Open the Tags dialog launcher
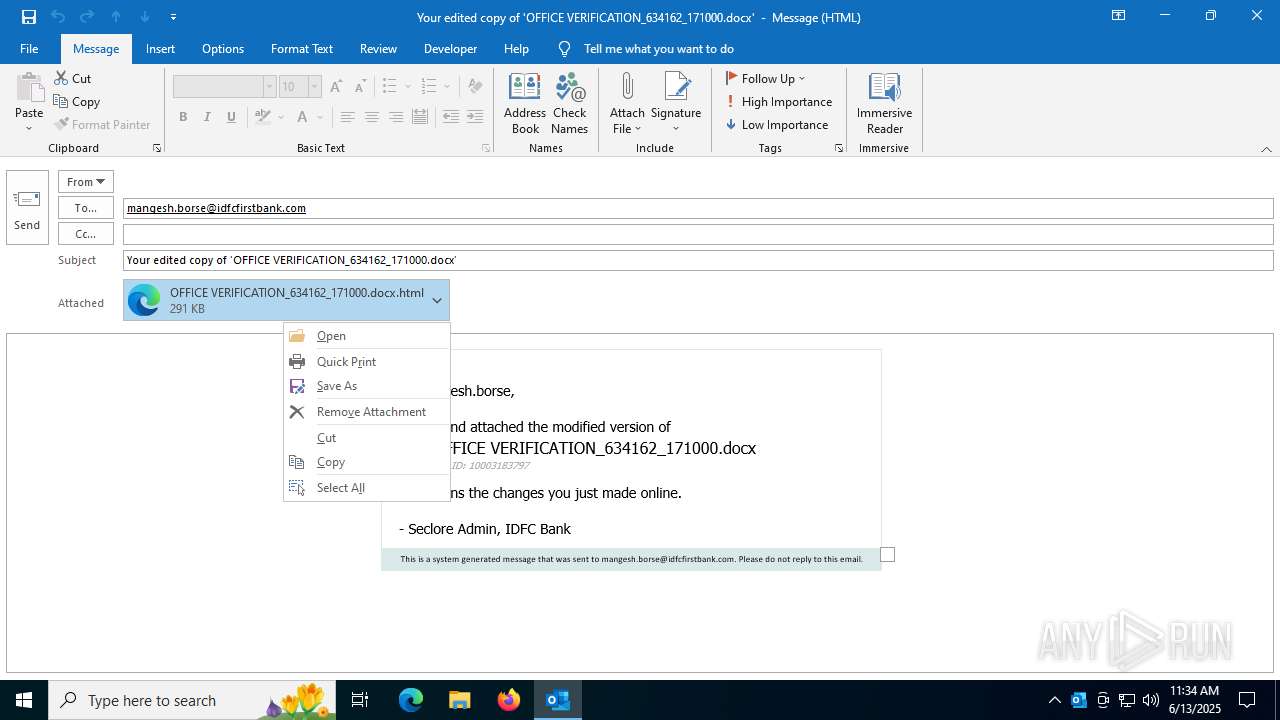Screen dimensions: 1280x720 pos(838,148)
